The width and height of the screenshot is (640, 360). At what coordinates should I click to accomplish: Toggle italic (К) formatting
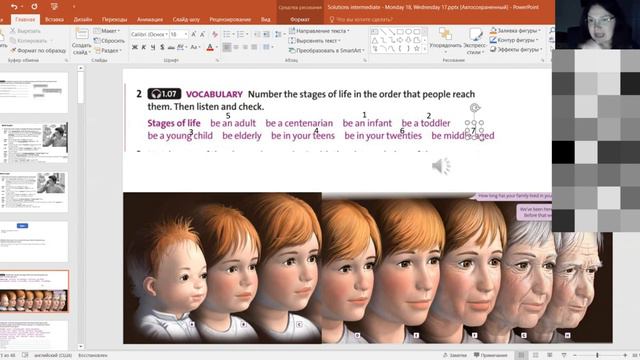144,47
